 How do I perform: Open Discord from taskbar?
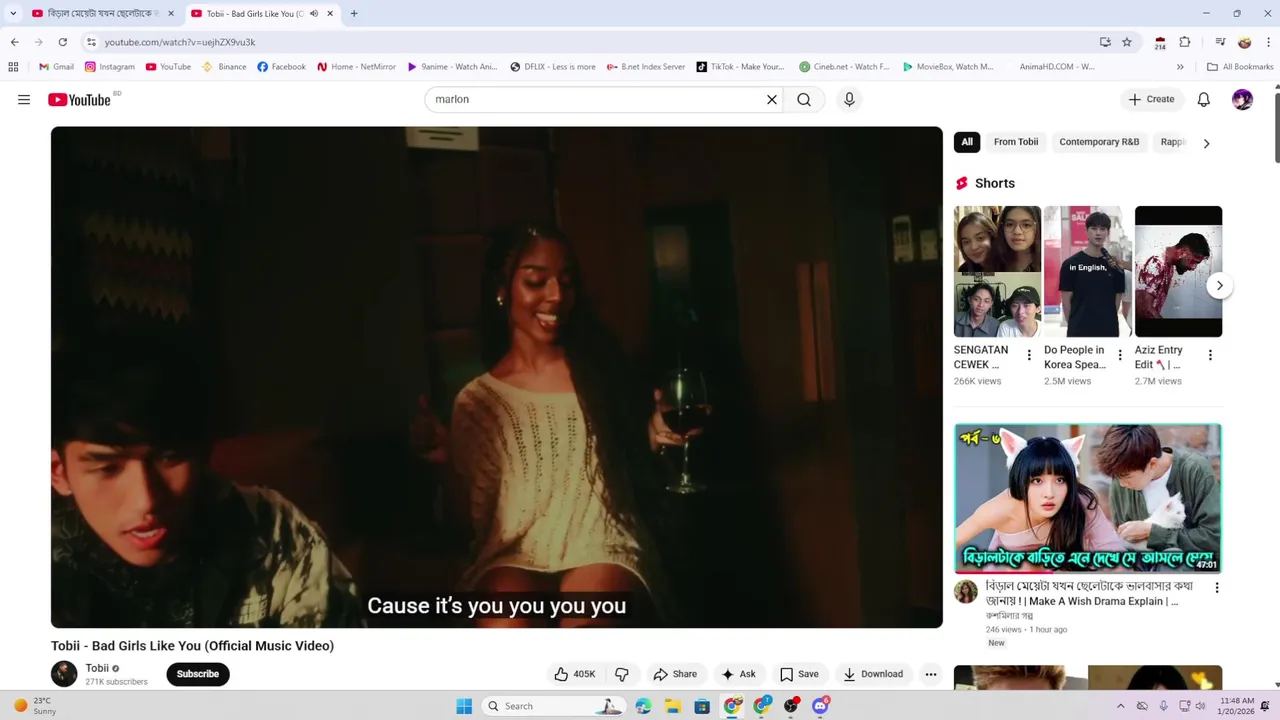[x=821, y=706]
